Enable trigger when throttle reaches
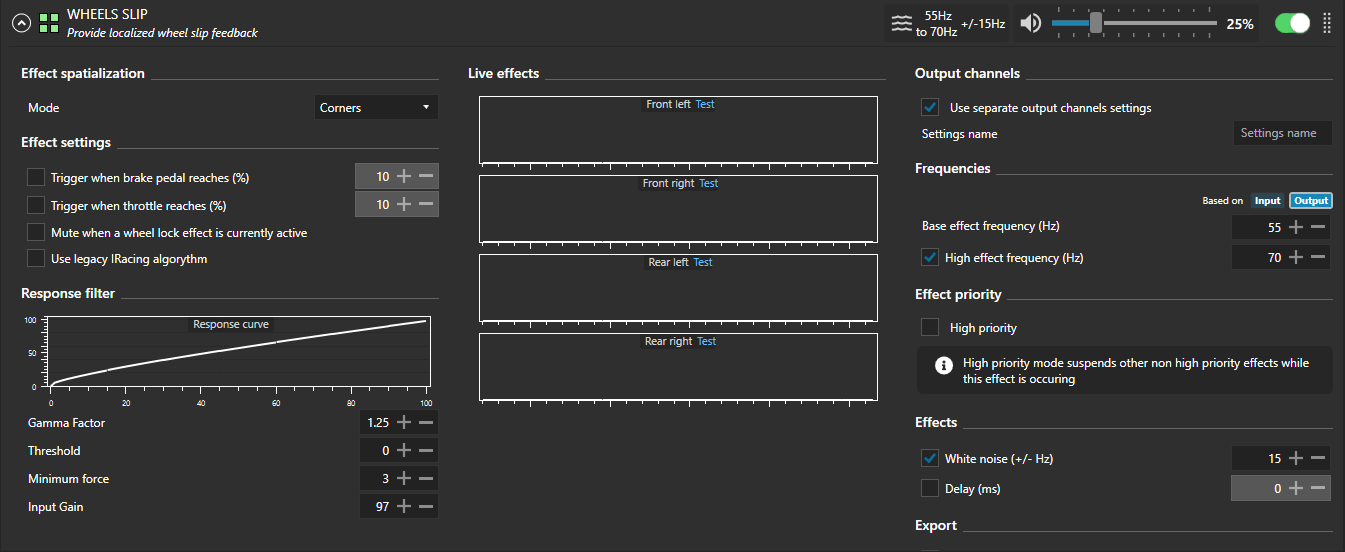Image resolution: width=1345 pixels, height=552 pixels. 36,206
